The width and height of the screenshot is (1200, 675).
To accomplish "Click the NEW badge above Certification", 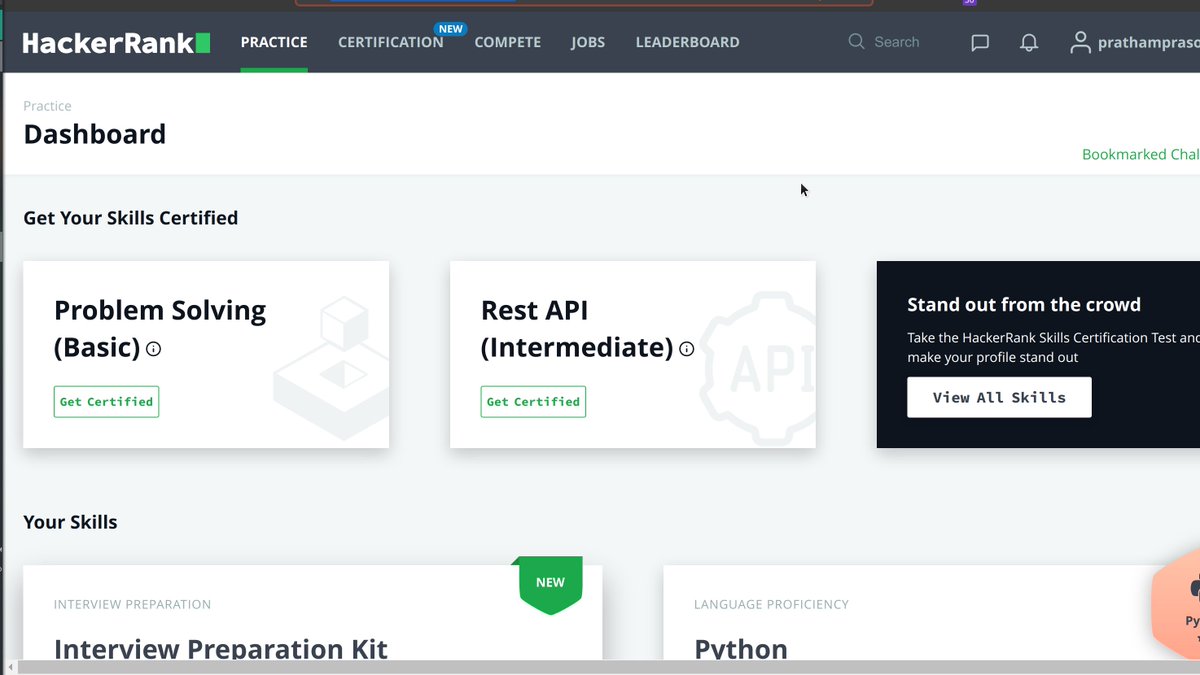I will click(x=451, y=29).
